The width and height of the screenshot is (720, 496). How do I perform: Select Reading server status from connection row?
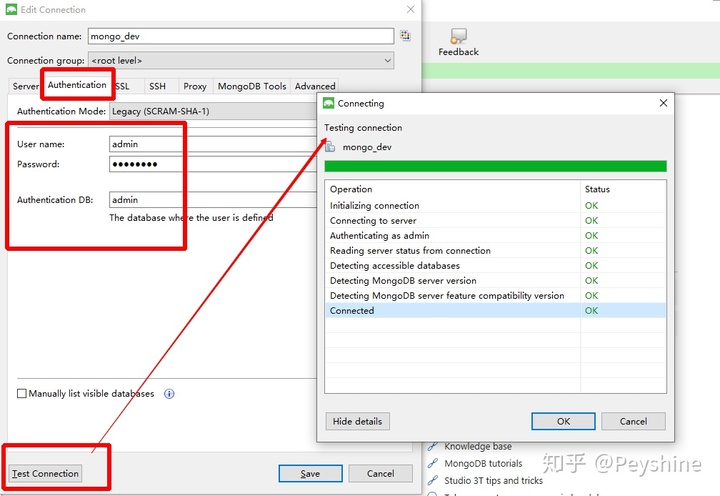tap(495, 250)
